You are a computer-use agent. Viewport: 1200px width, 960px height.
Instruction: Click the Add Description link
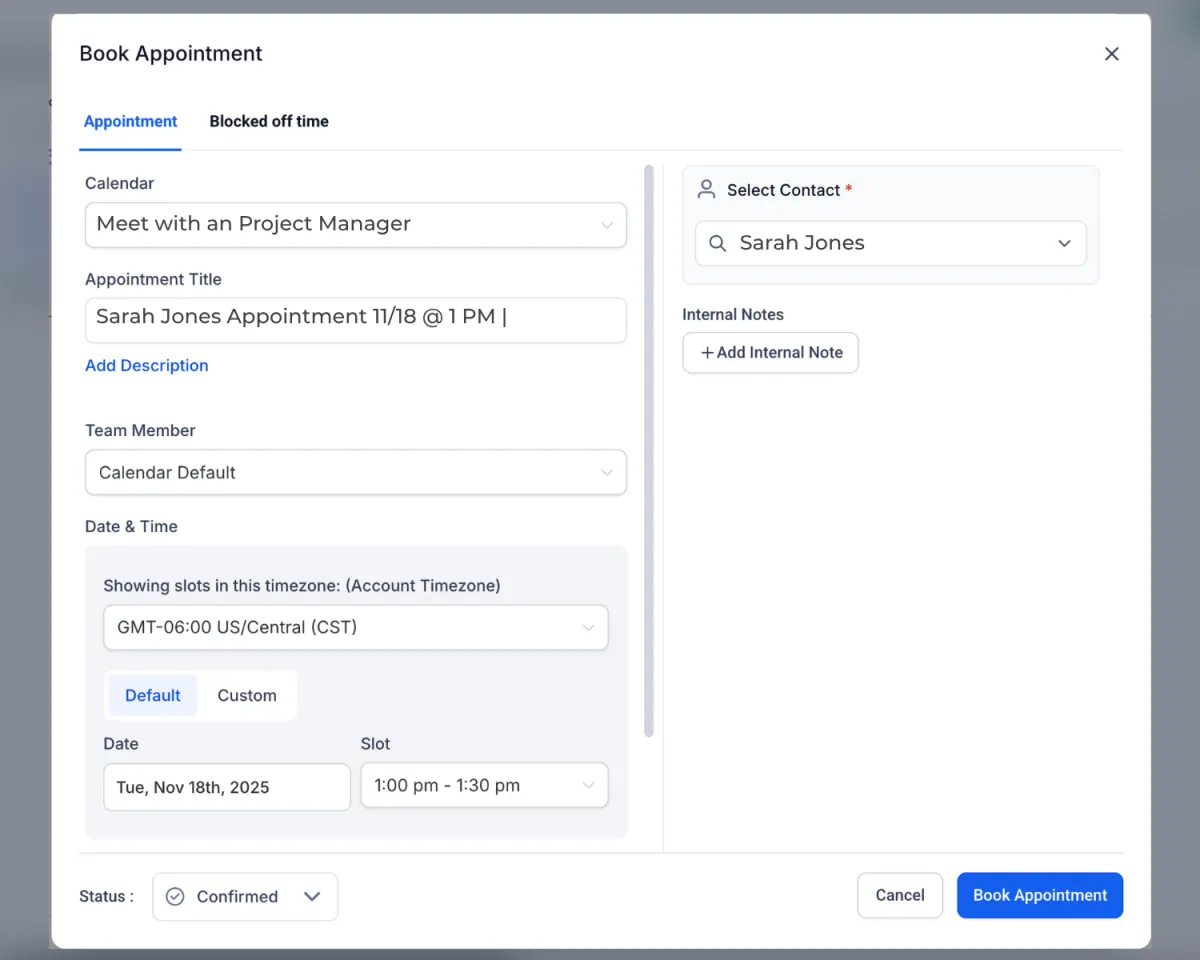click(147, 366)
